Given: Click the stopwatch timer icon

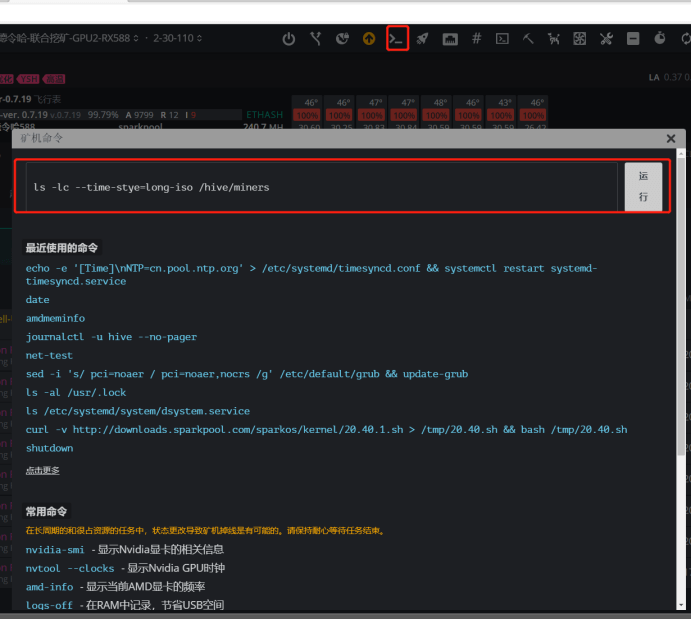Looking at the screenshot, I should [659, 38].
